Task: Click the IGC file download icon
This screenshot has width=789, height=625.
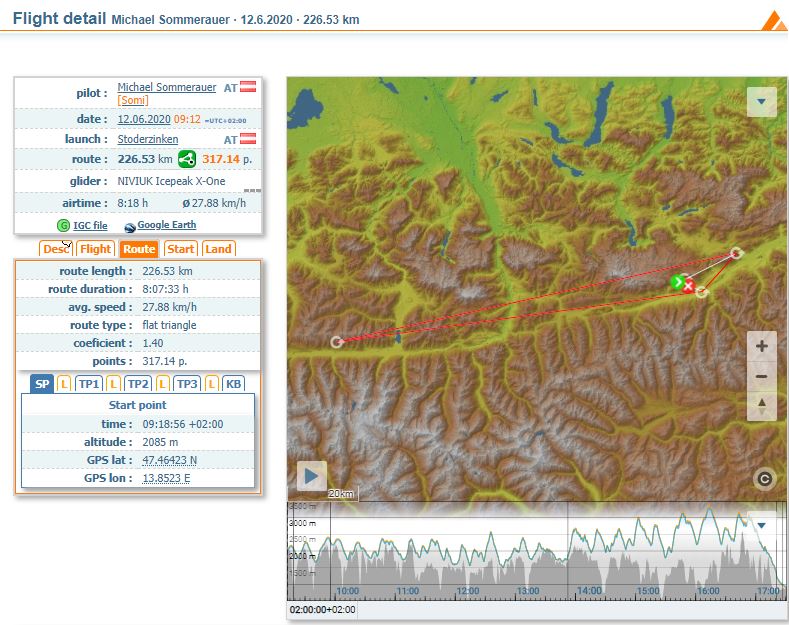Action: [x=64, y=226]
